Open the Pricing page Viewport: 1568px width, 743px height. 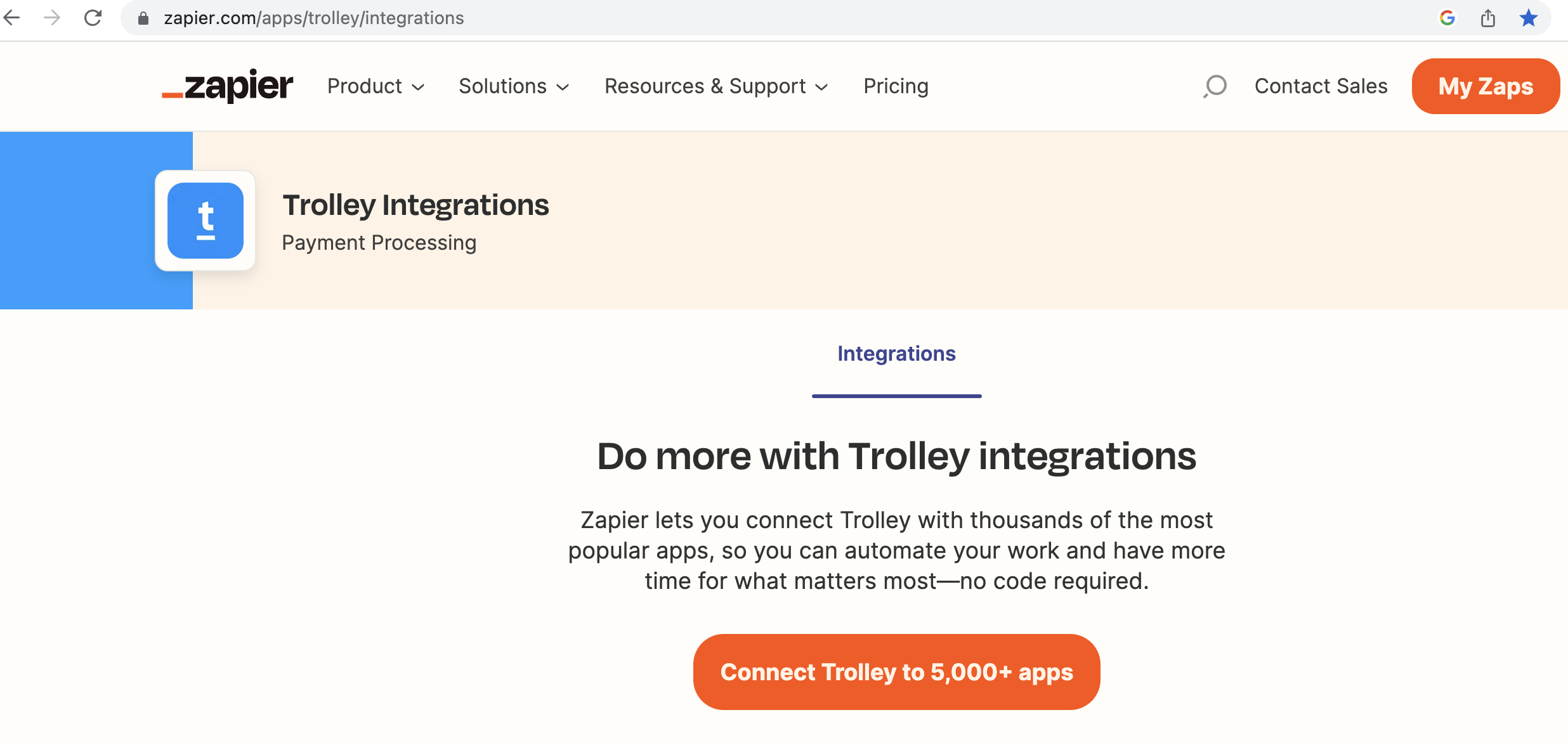896,86
